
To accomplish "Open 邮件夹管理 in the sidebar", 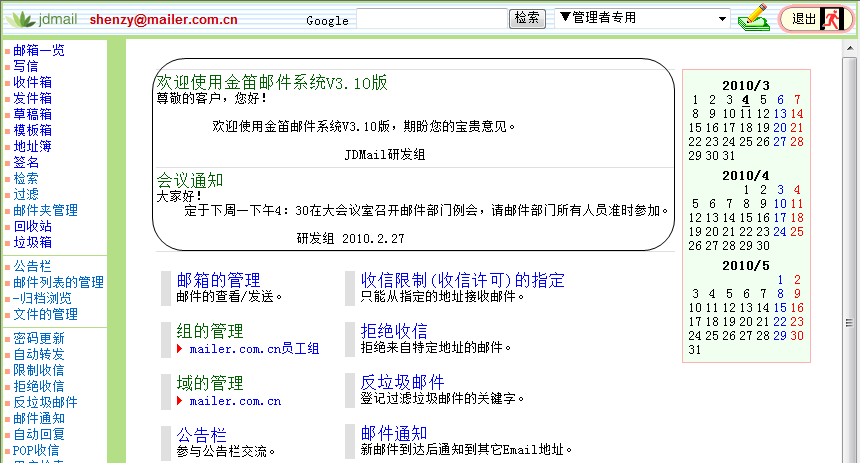I will [x=46, y=210].
